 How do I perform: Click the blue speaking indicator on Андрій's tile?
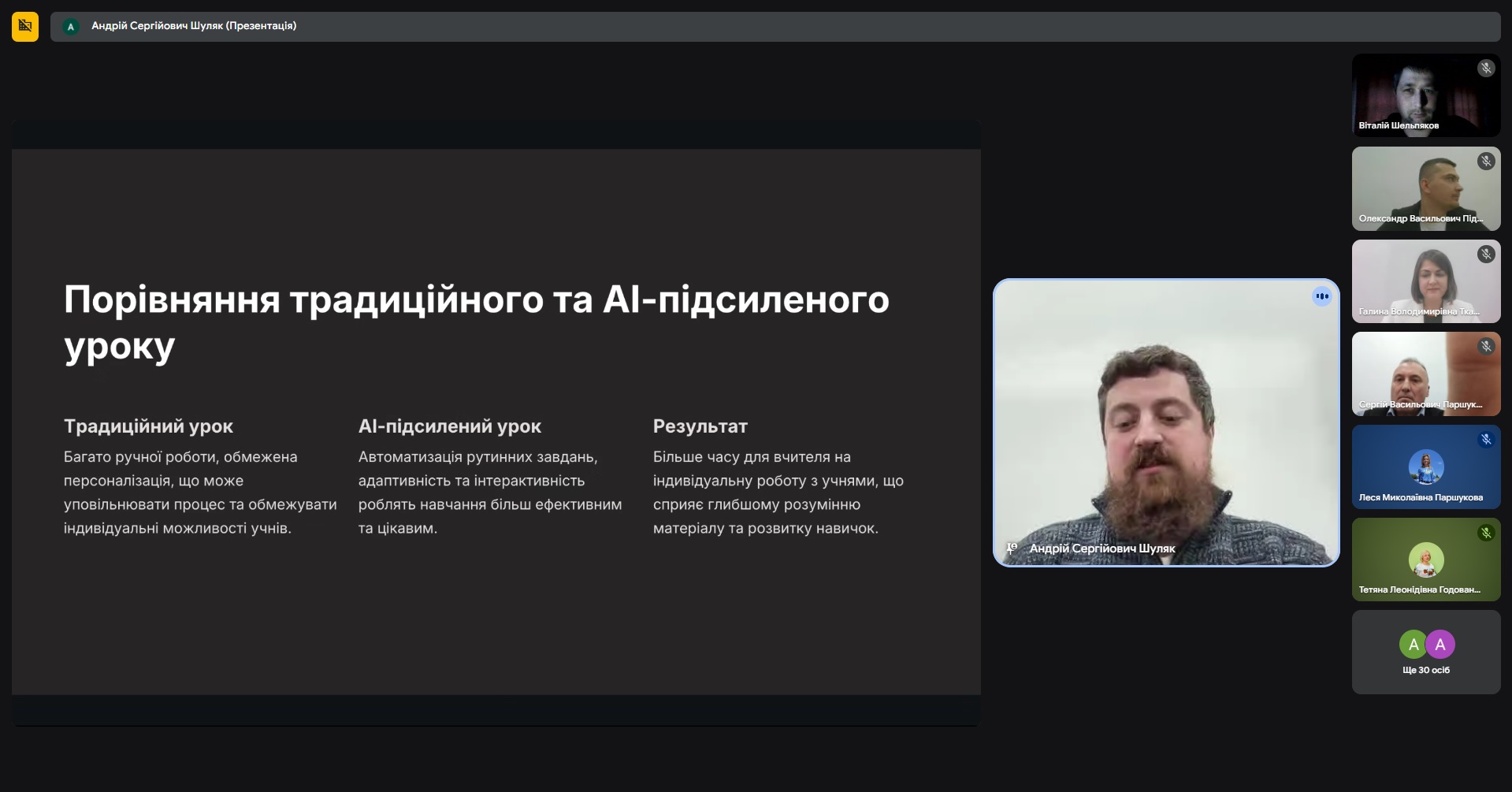pos(1321,296)
